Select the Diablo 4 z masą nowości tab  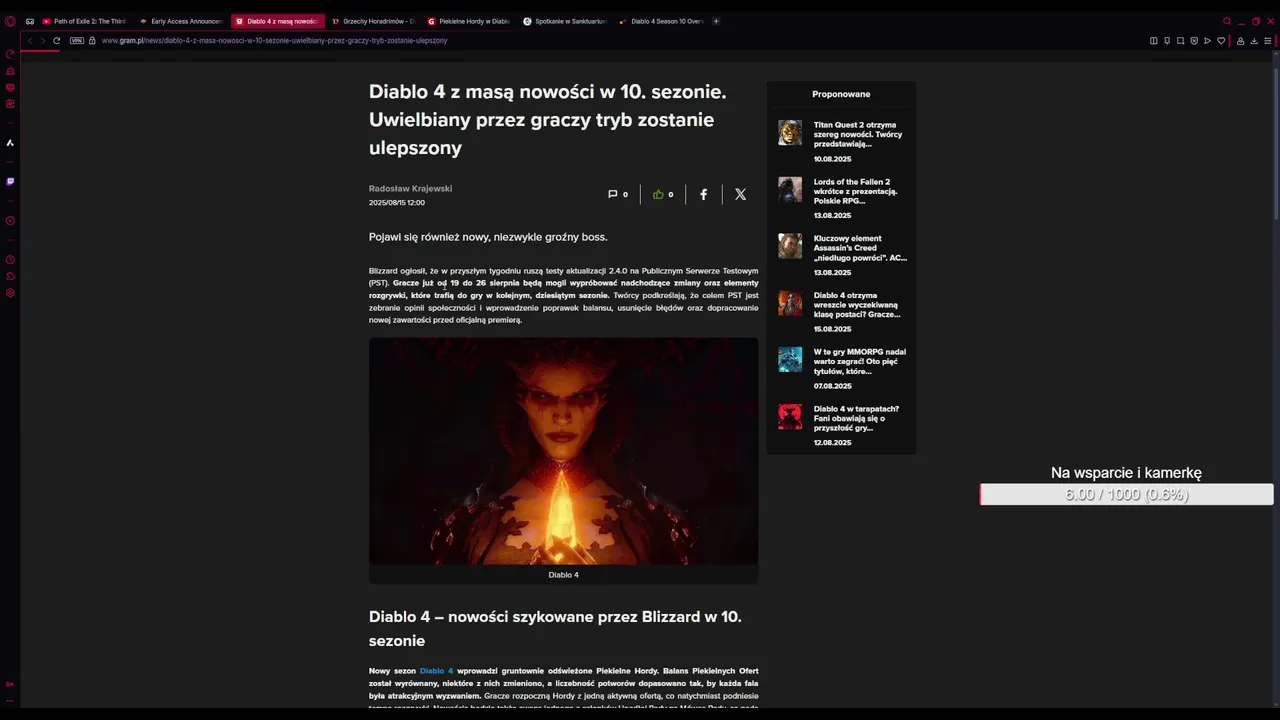click(x=277, y=21)
